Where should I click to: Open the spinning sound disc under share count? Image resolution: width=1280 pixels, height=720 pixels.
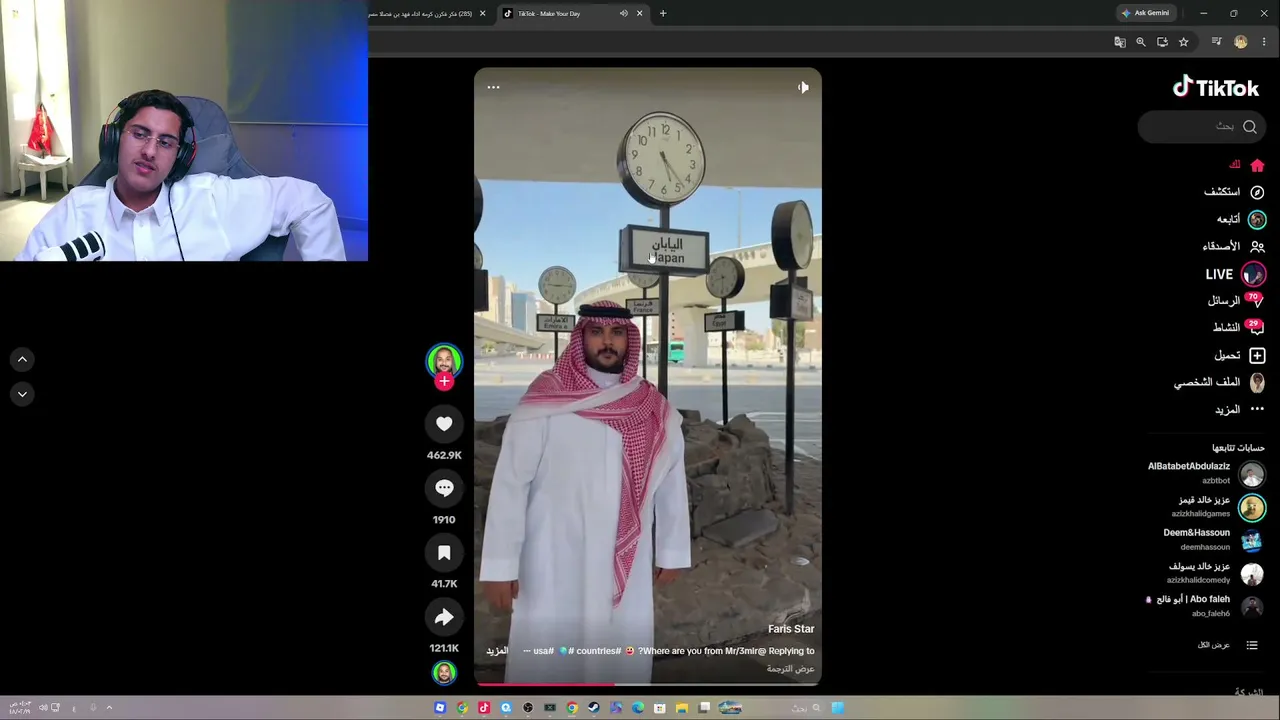coord(444,673)
